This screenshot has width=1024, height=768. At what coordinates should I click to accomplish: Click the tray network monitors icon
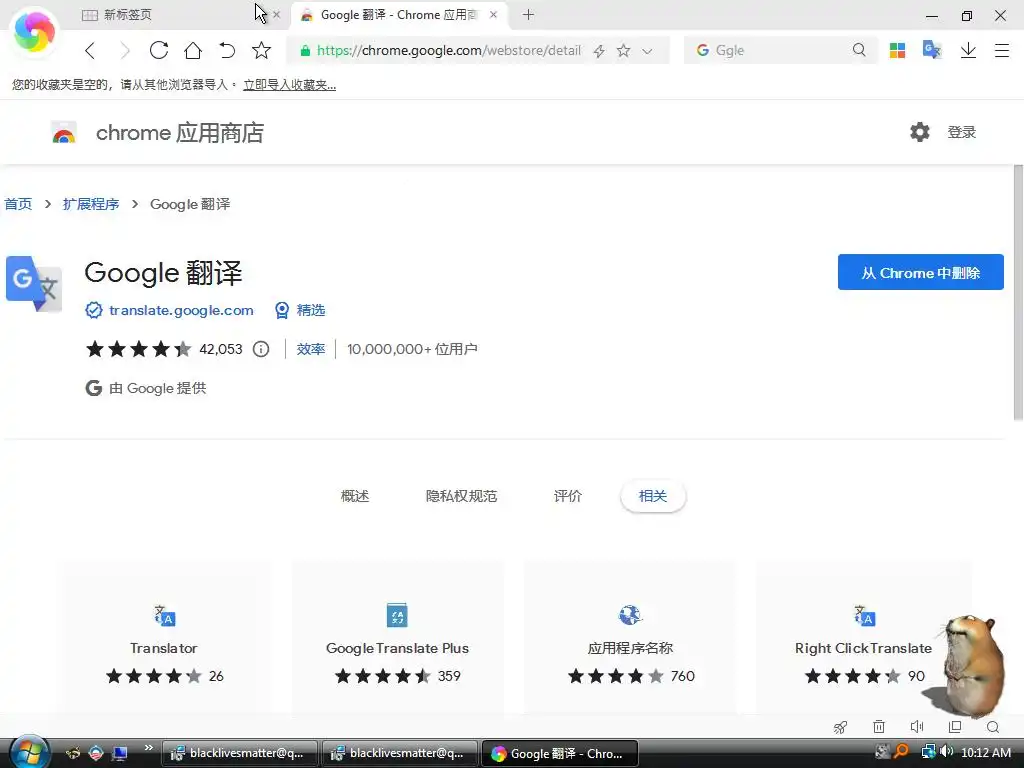tap(928, 752)
